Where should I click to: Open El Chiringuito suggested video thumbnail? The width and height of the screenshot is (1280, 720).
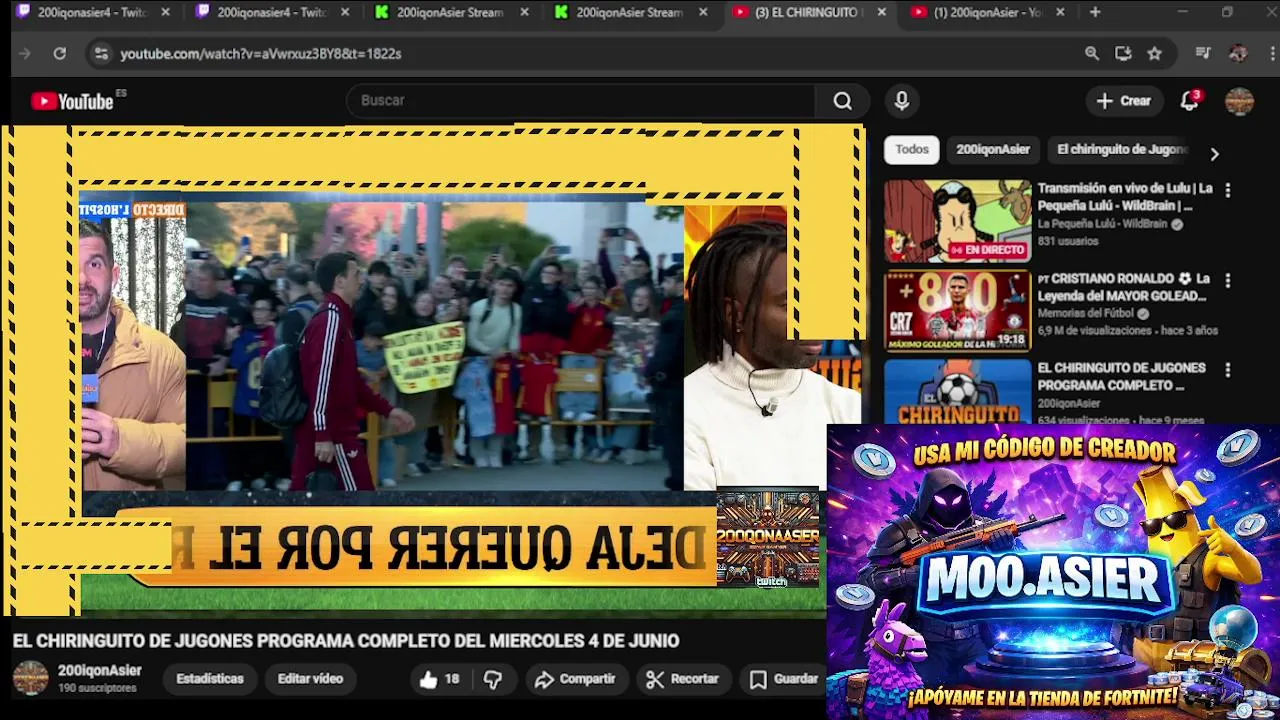957,392
